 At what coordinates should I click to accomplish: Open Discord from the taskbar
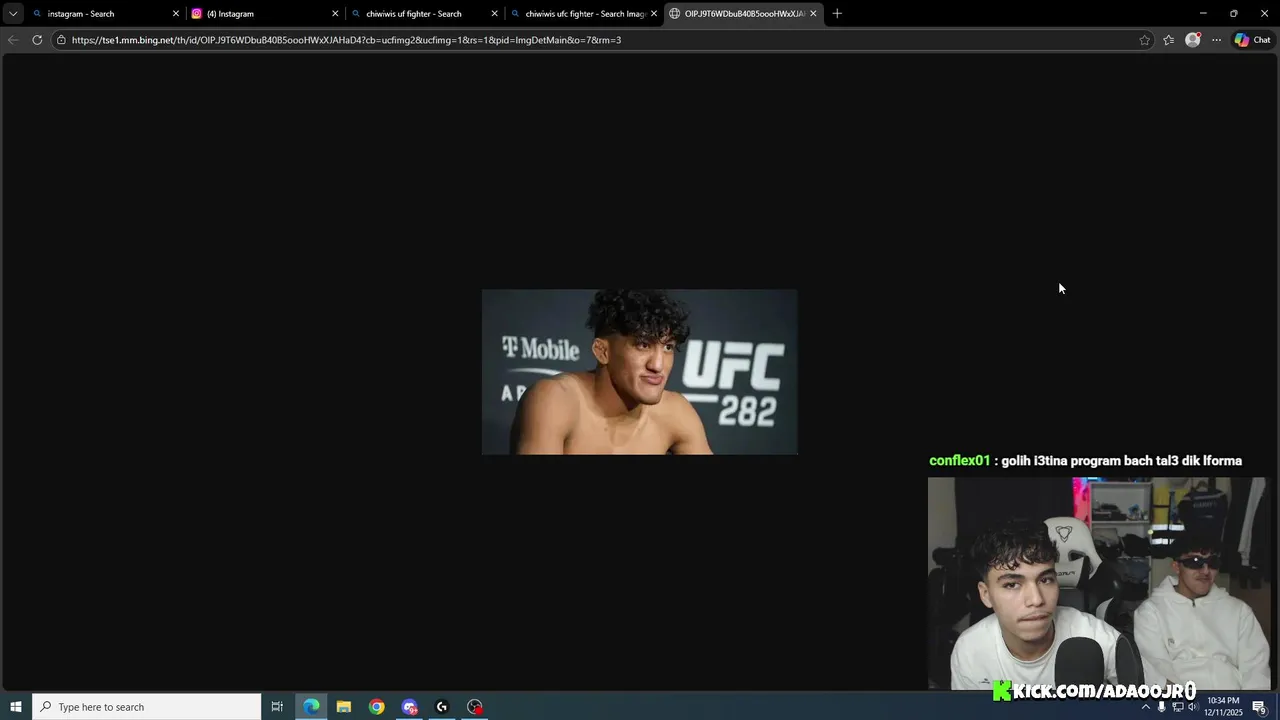[409, 707]
